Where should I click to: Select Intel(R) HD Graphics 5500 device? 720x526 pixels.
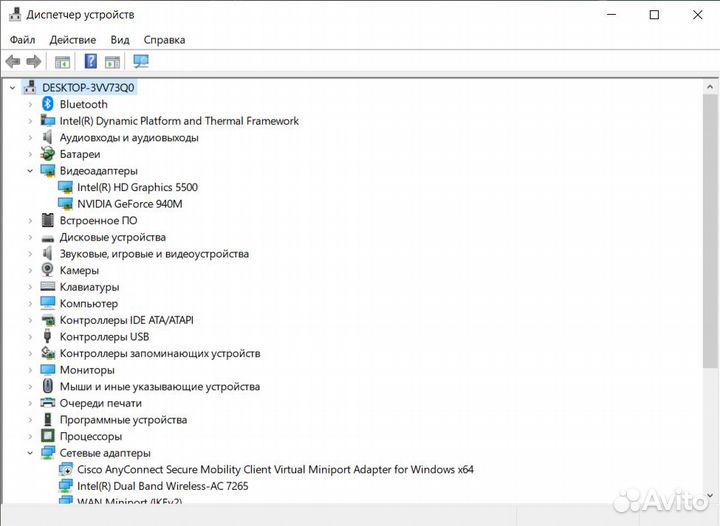[x=137, y=187]
